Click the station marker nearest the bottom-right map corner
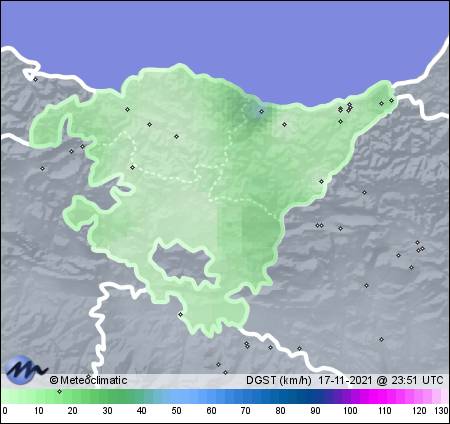Screen dimensions: 450x424 tap(381, 339)
